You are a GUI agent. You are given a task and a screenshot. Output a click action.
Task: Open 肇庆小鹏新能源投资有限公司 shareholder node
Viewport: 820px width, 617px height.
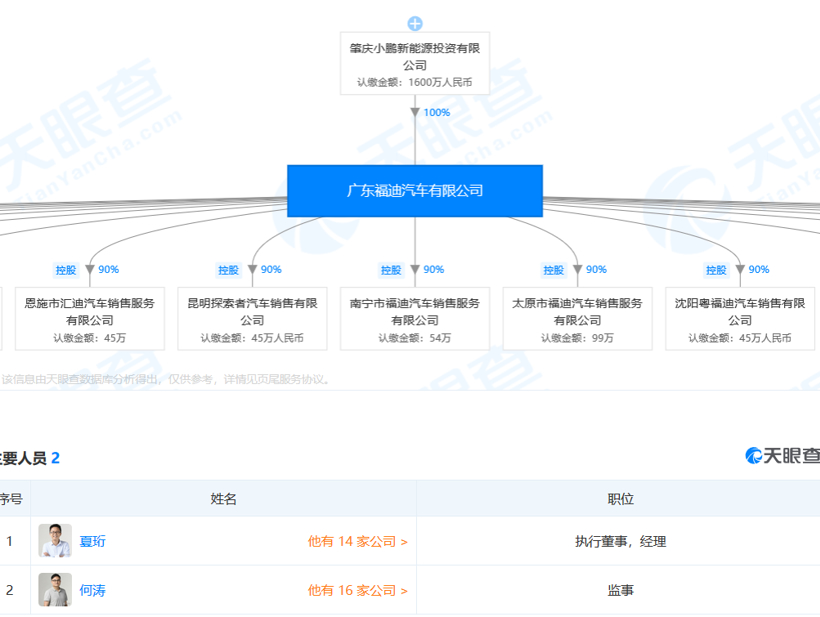pyautogui.click(x=415, y=57)
